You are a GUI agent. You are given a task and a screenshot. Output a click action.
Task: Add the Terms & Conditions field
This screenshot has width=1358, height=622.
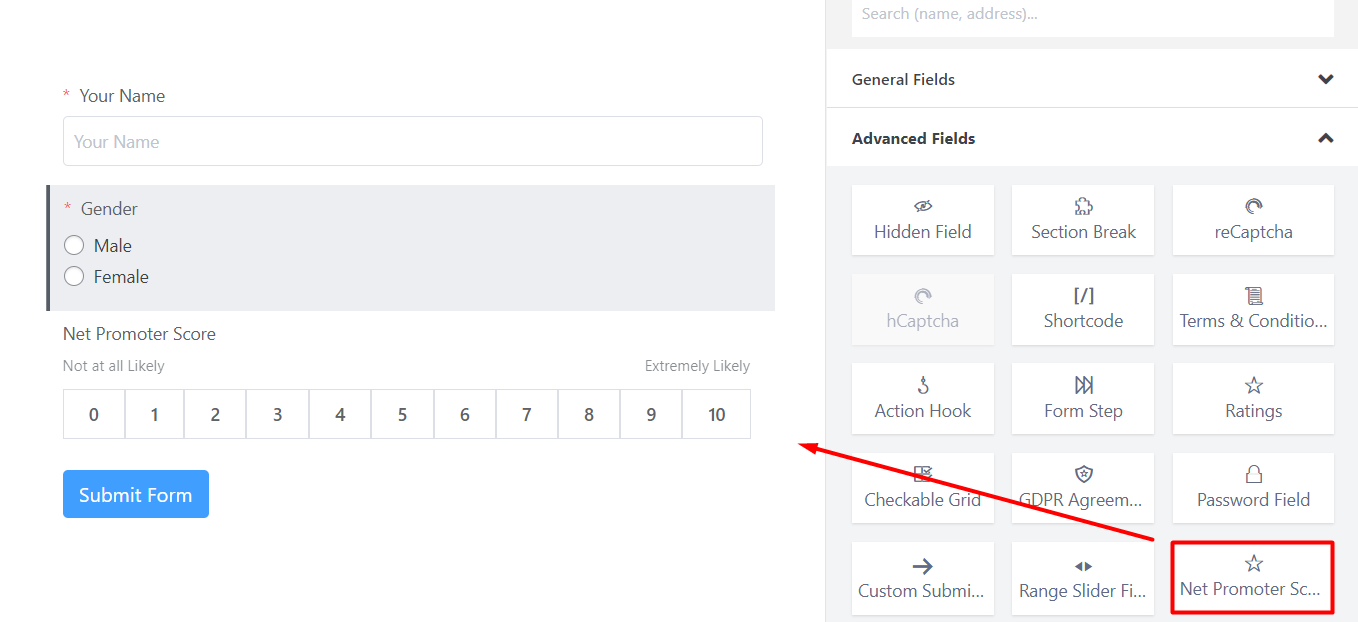(1252, 309)
